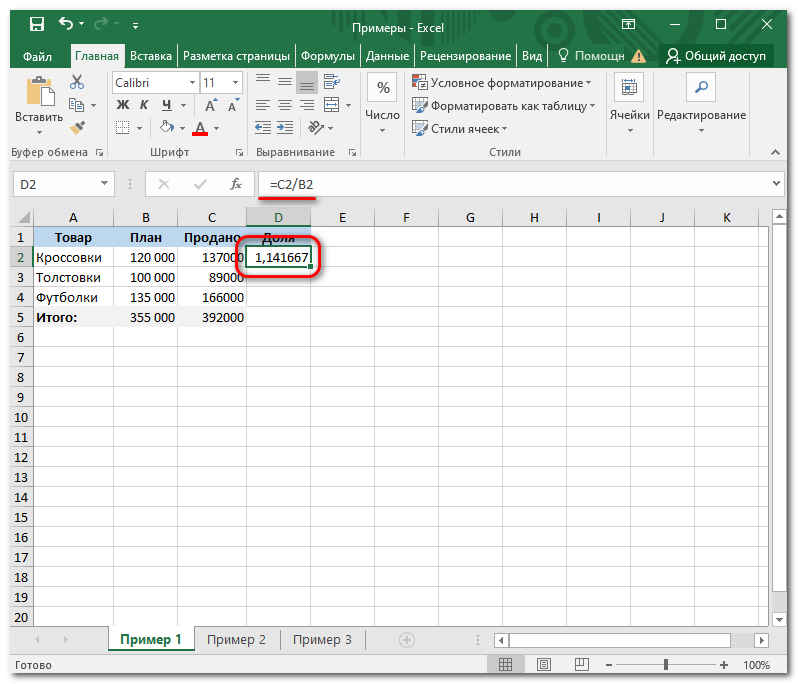Zoom in with plus button
798x684 pixels.
pos(724,665)
